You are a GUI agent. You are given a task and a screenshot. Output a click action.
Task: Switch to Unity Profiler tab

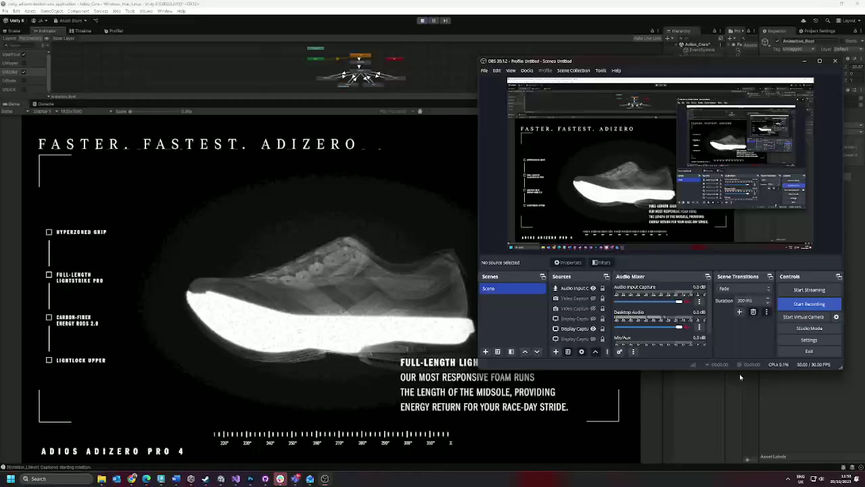(x=114, y=31)
